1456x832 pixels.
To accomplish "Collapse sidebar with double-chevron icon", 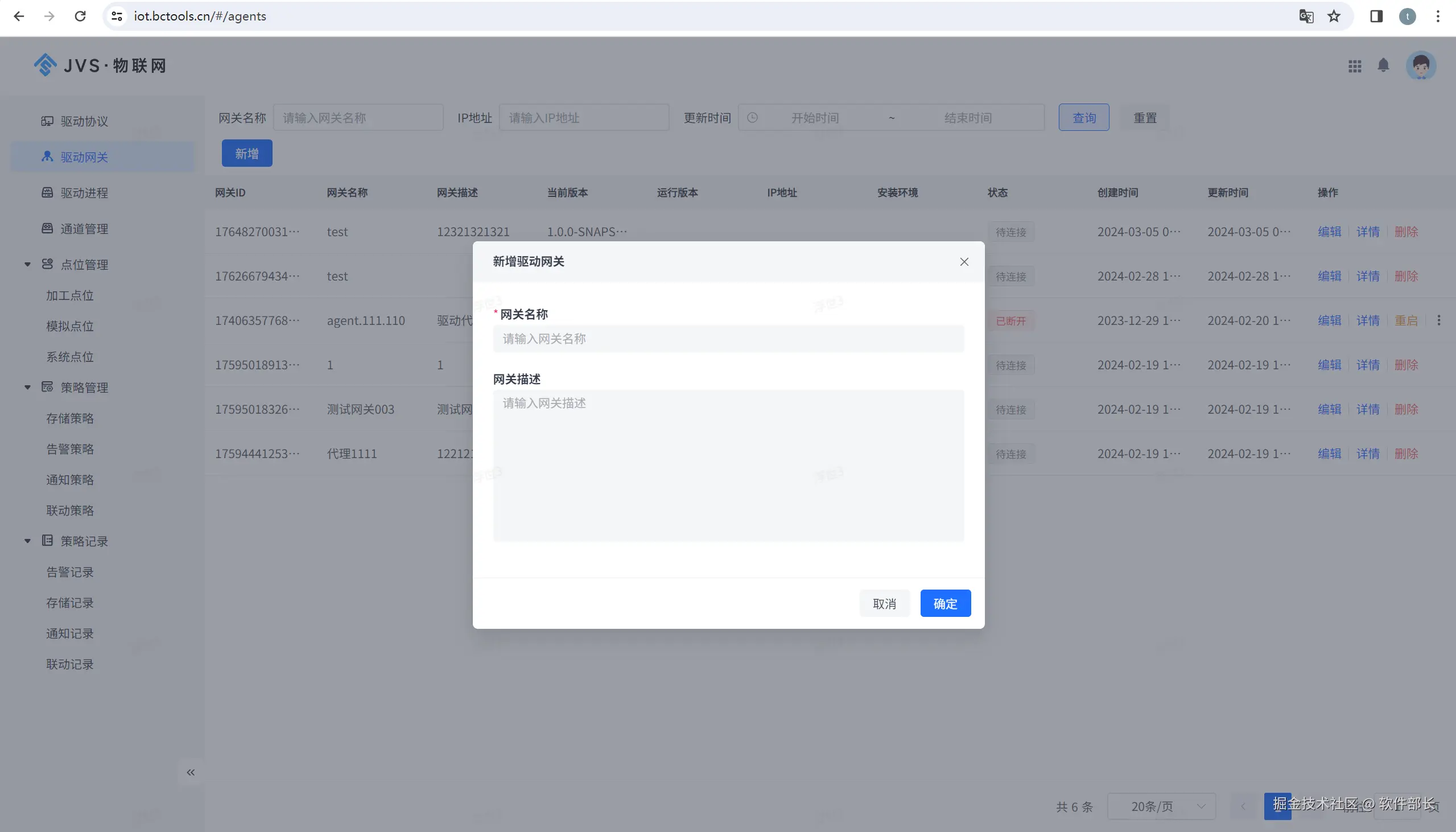I will point(191,773).
